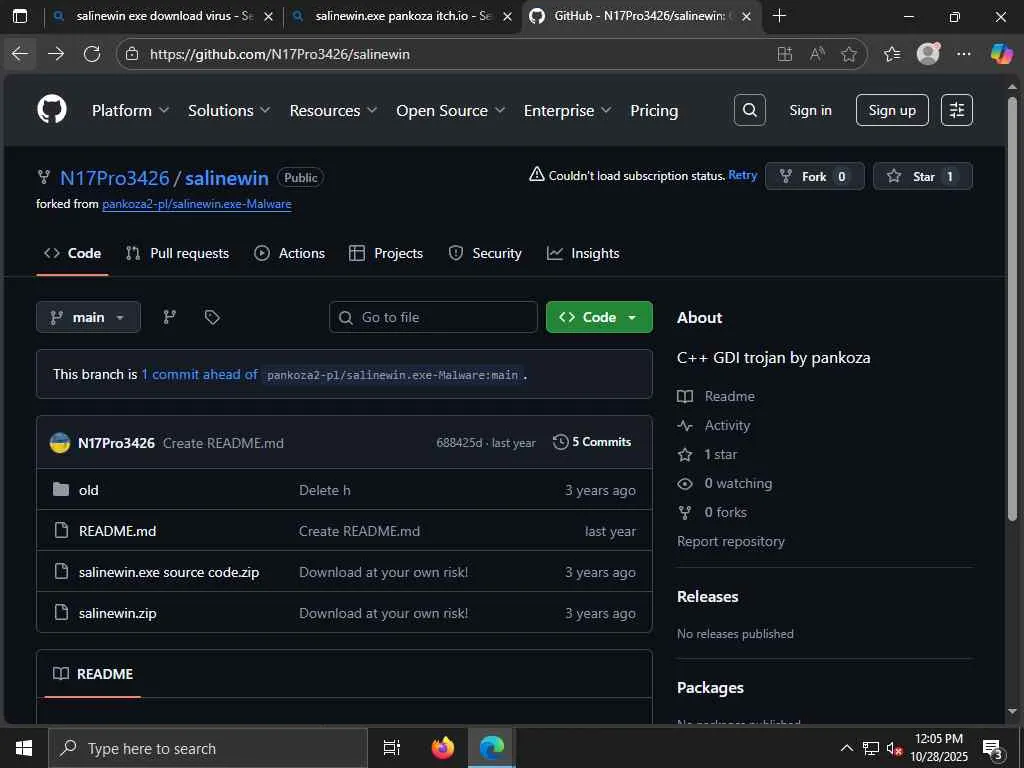Open Firefox from the taskbar

click(443, 748)
